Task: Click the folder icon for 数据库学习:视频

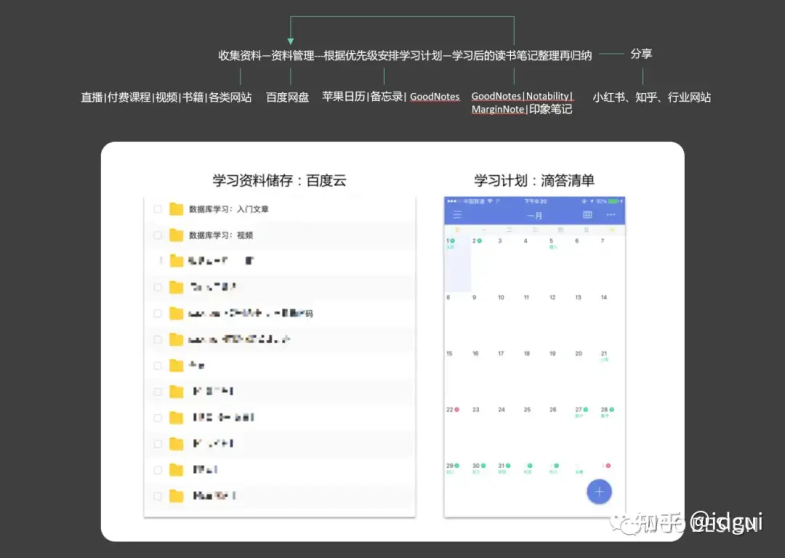Action: (x=176, y=235)
